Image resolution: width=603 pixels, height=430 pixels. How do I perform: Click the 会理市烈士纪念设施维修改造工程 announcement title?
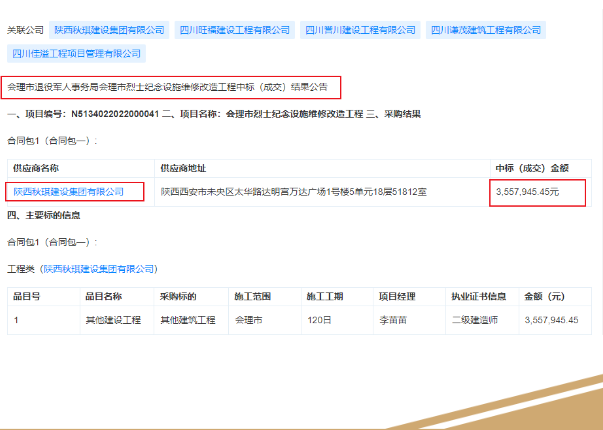[171, 87]
